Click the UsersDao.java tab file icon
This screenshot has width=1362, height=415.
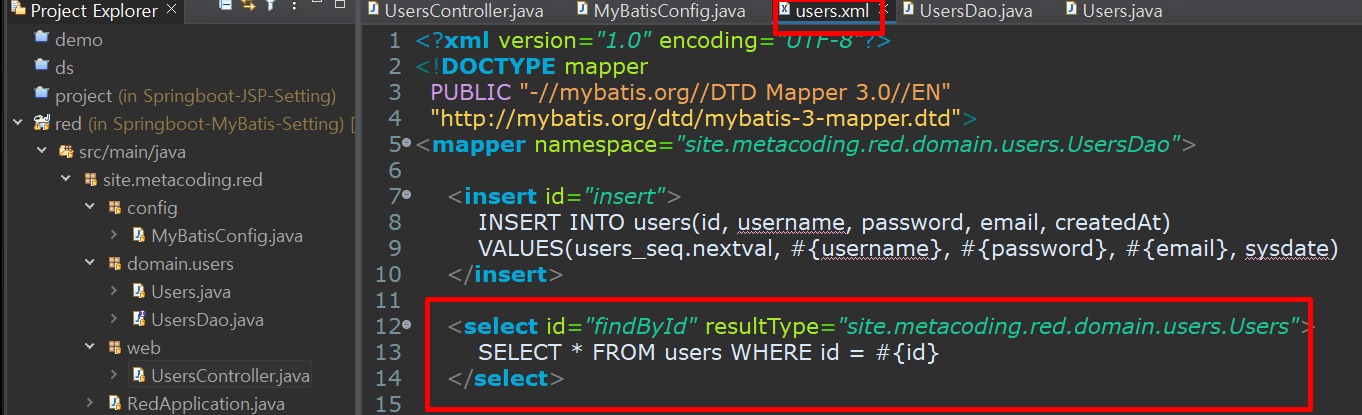907,10
